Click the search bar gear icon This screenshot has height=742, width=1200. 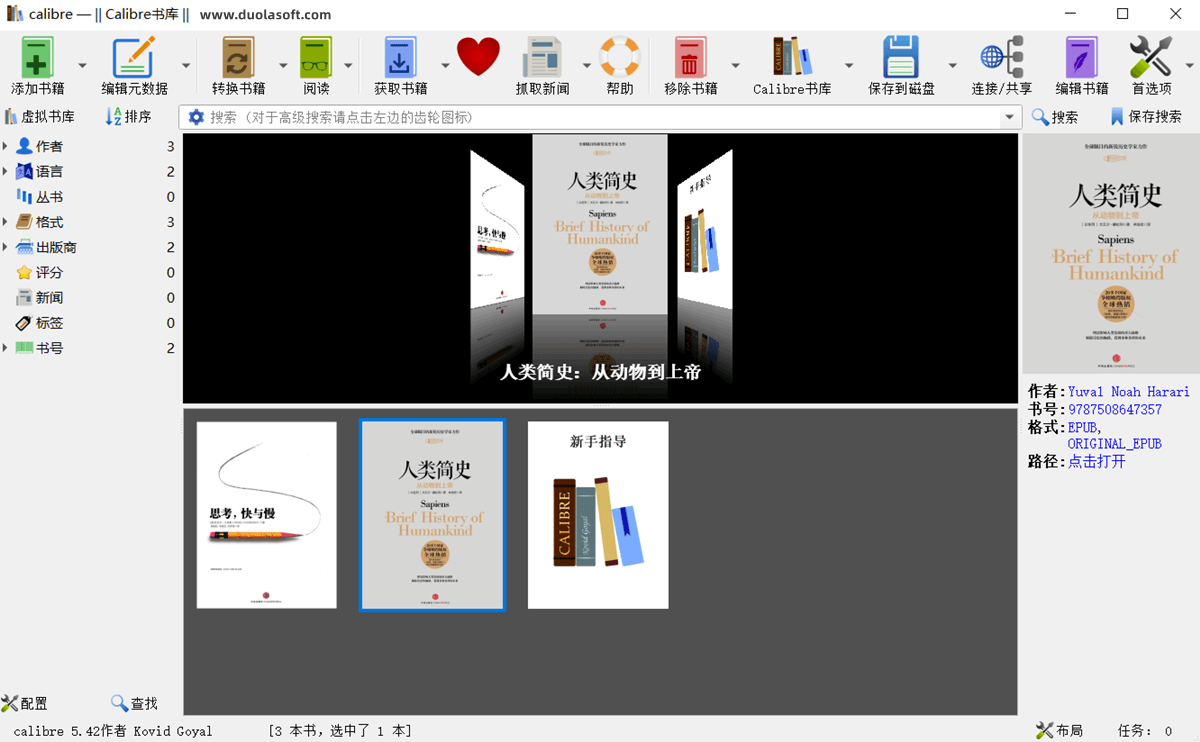point(196,117)
